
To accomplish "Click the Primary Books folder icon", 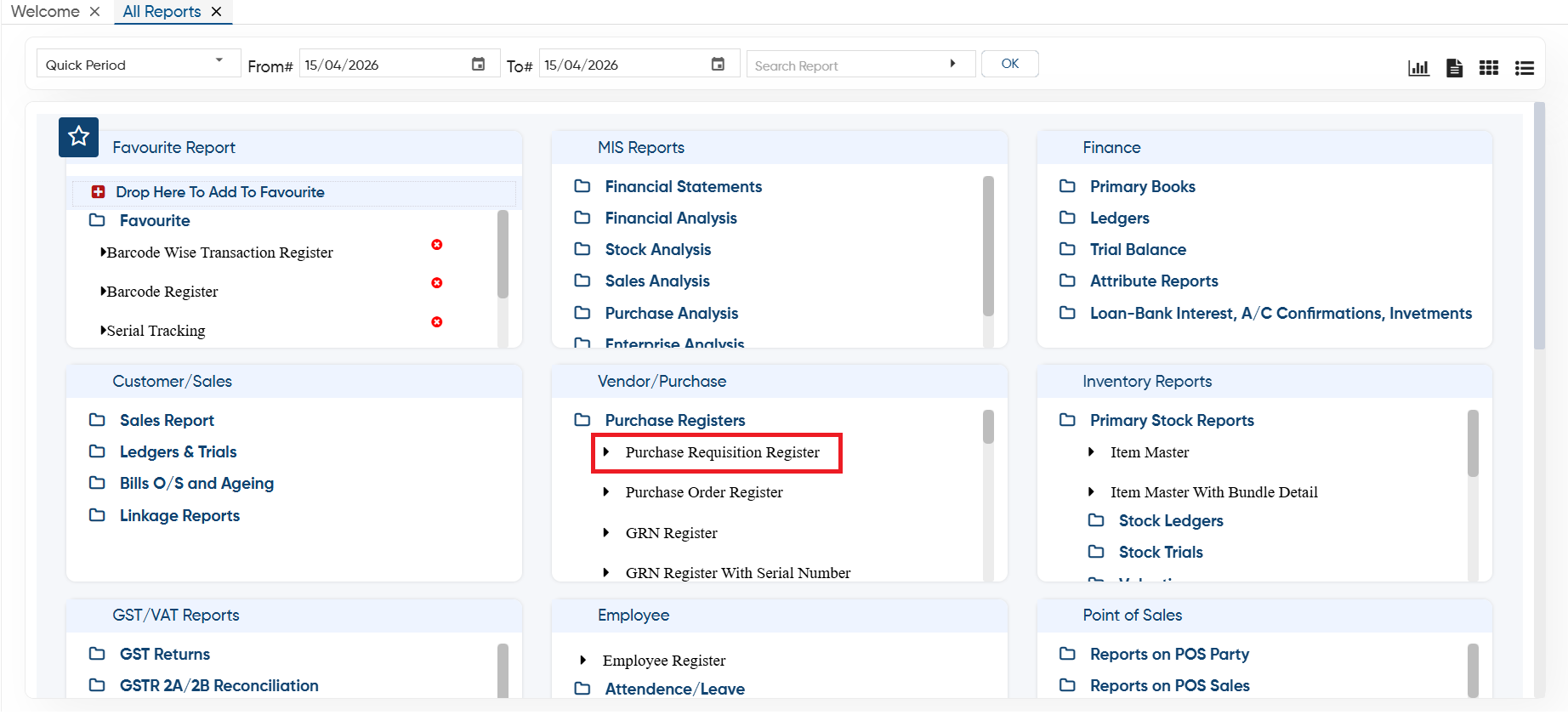I will [1067, 186].
